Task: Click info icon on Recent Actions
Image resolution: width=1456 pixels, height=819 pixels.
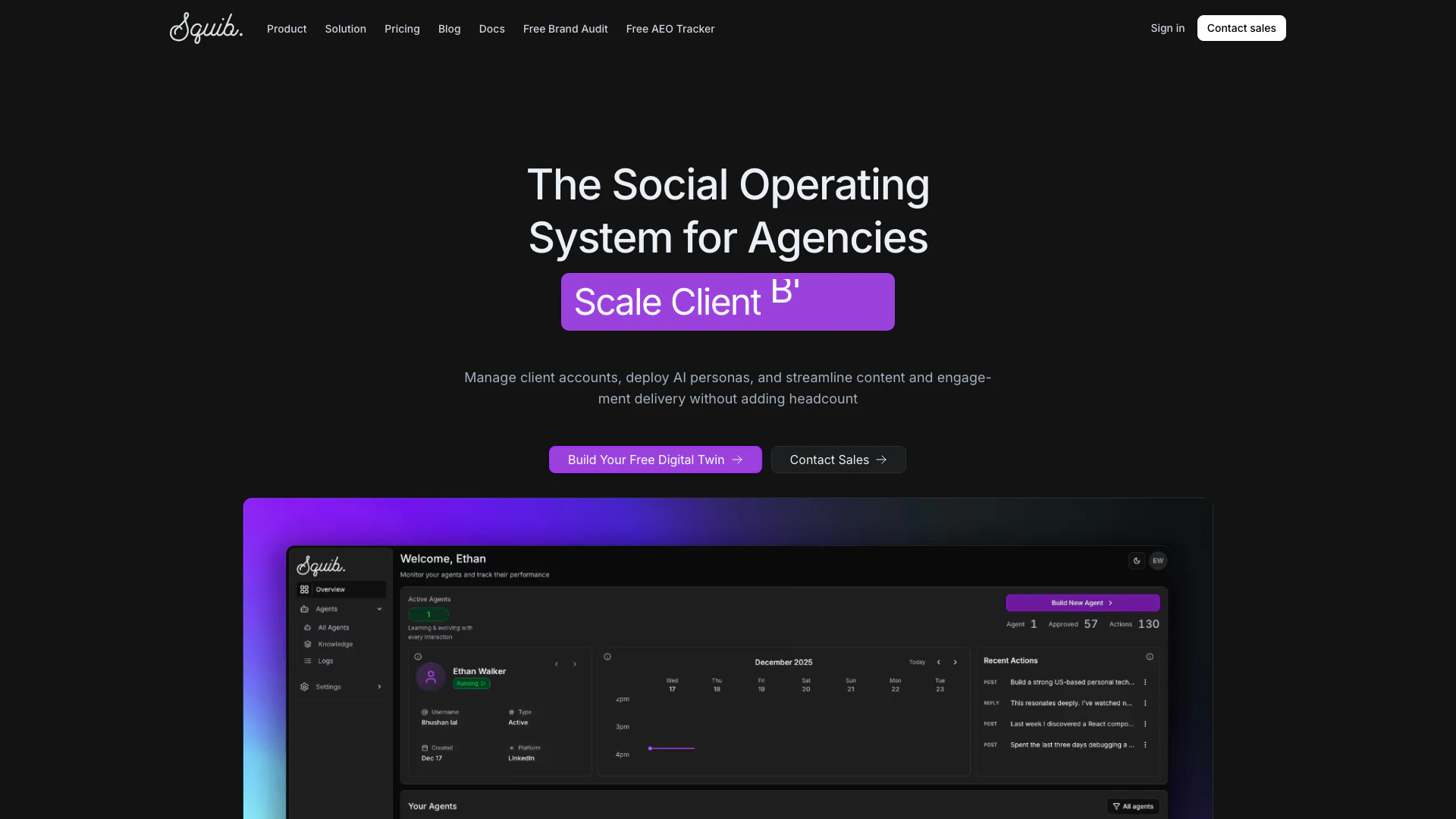Action: point(1150,657)
